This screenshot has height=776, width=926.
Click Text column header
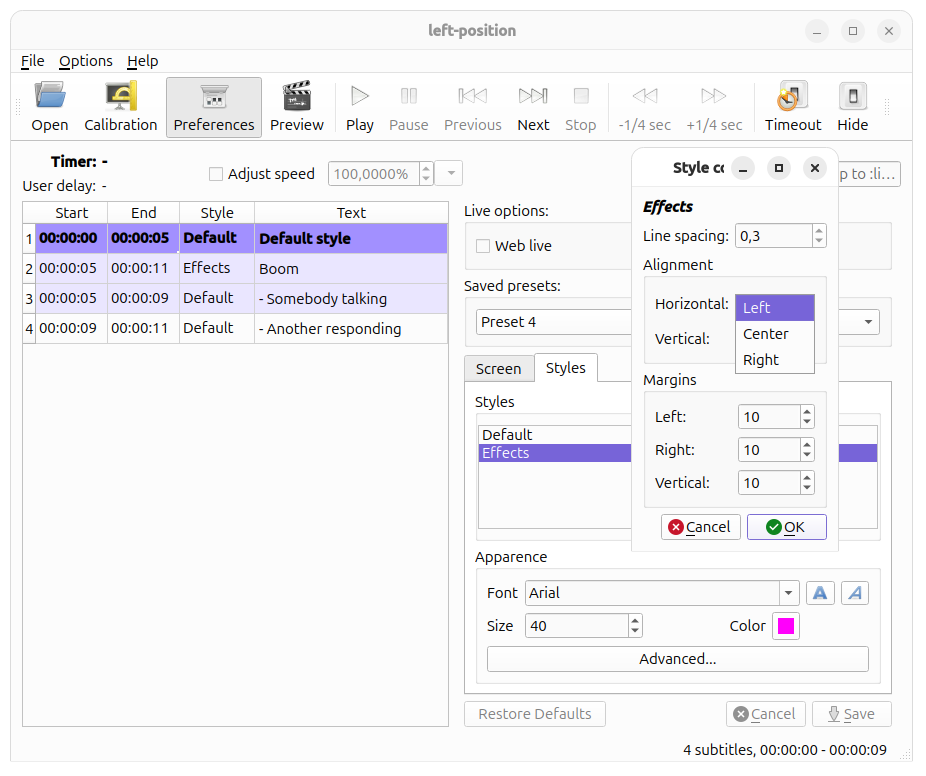point(351,213)
